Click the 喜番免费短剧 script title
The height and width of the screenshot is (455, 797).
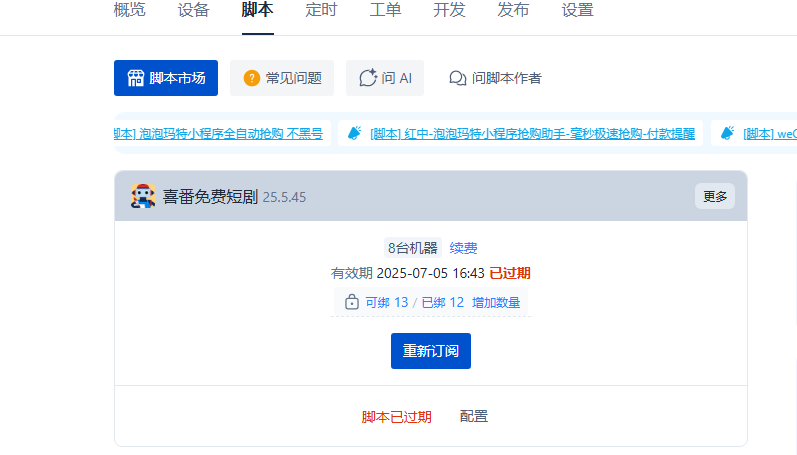(x=210, y=197)
